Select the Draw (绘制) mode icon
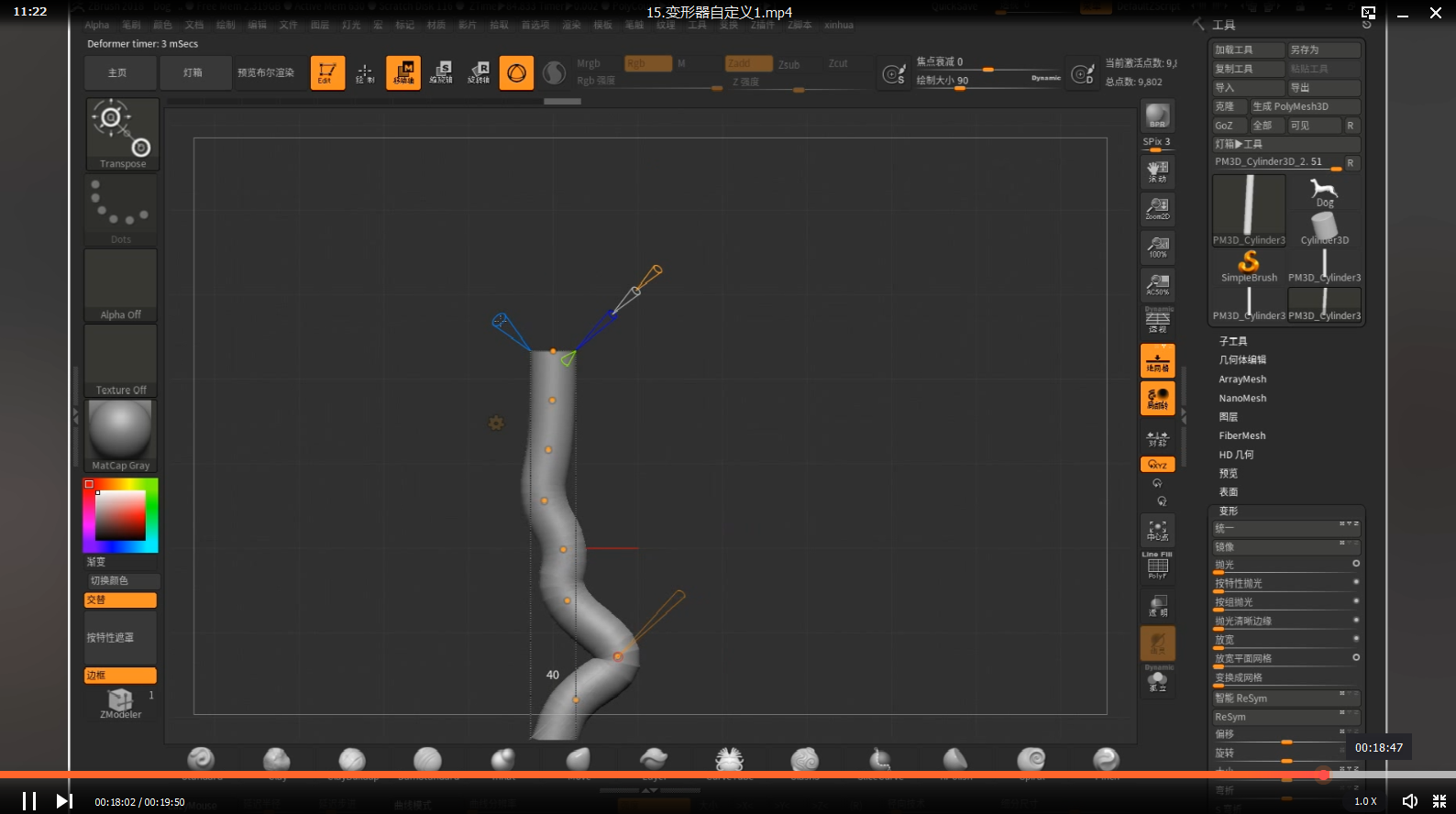The height and width of the screenshot is (814, 1456). [365, 72]
